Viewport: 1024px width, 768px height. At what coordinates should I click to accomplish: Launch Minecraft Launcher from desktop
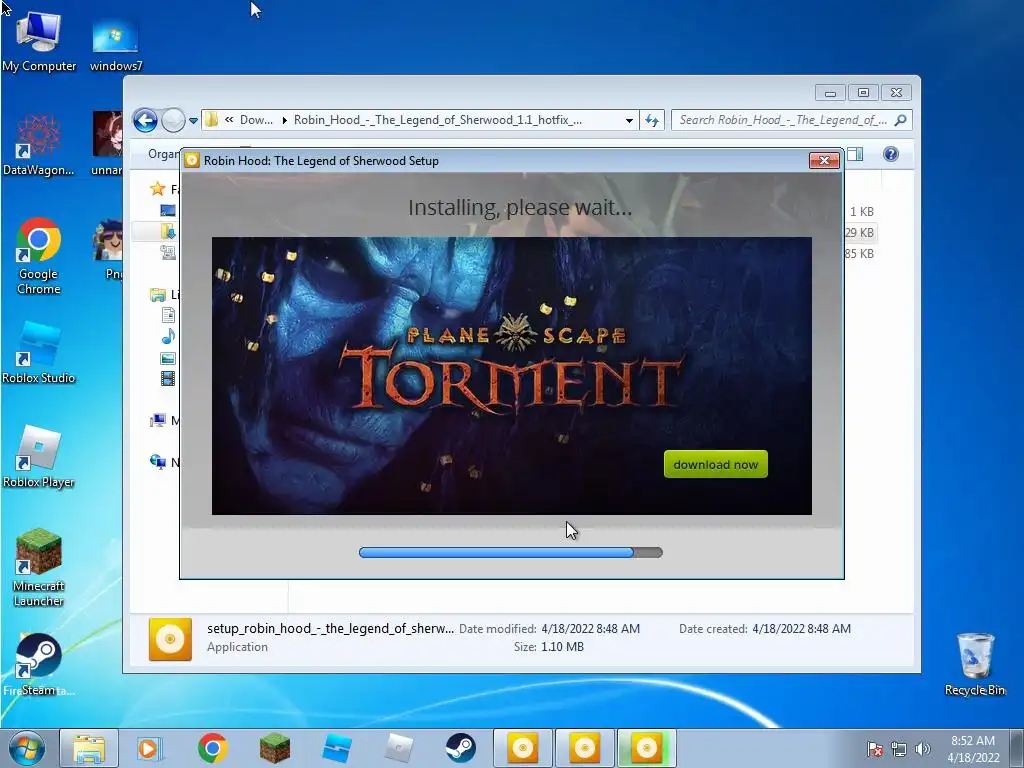(39, 568)
